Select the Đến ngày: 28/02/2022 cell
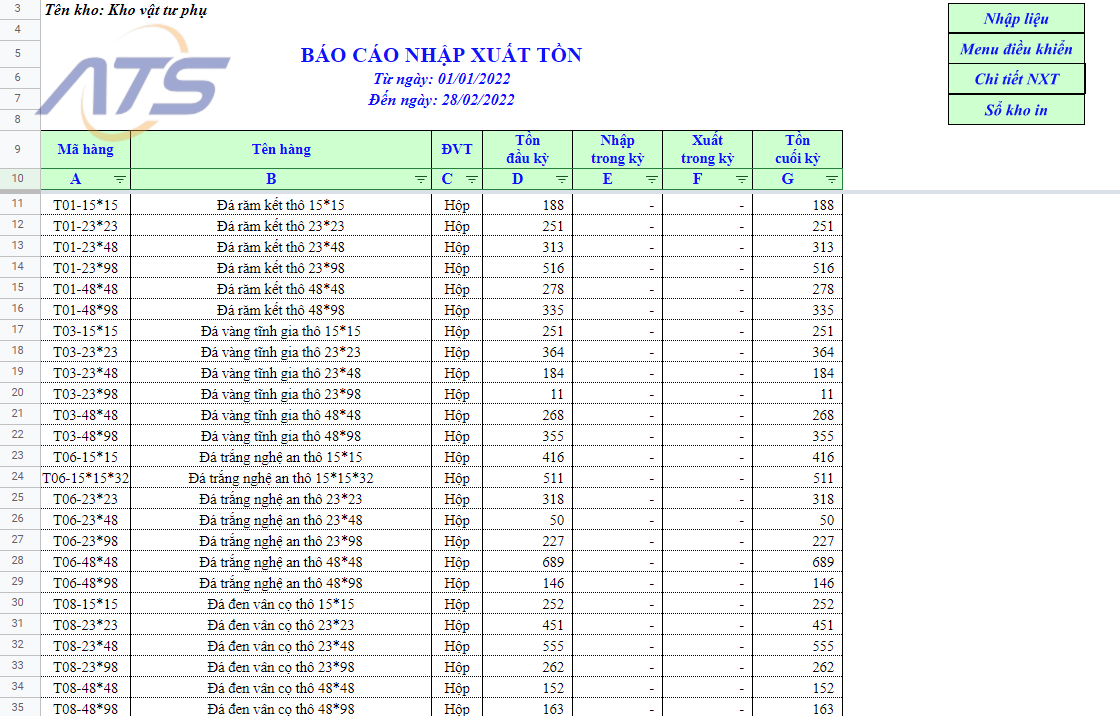1120x716 pixels. (441, 100)
